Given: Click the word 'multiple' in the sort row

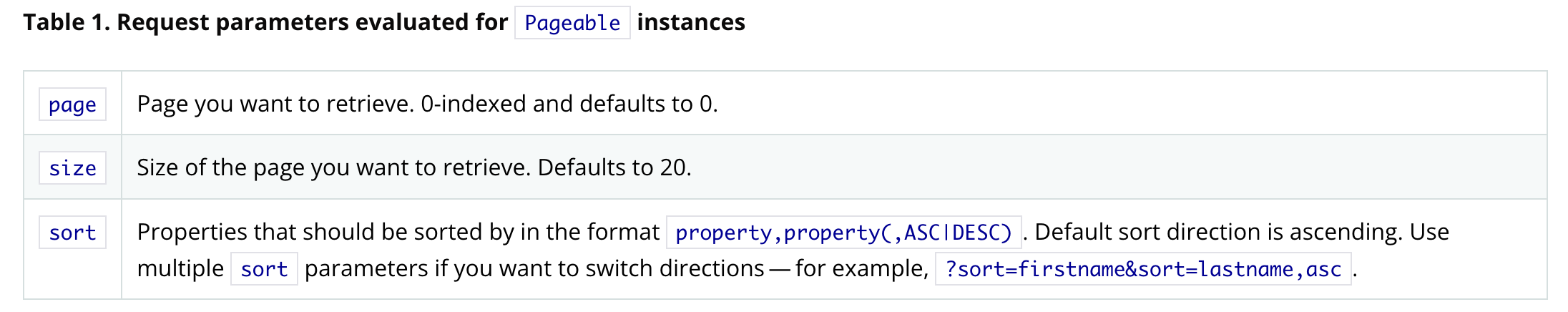Looking at the screenshot, I should coord(180,269).
